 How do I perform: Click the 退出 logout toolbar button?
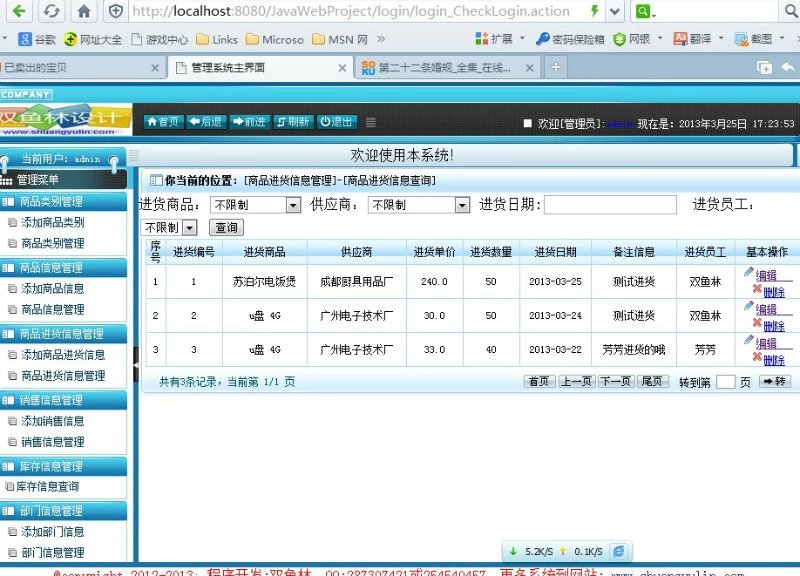(336, 122)
